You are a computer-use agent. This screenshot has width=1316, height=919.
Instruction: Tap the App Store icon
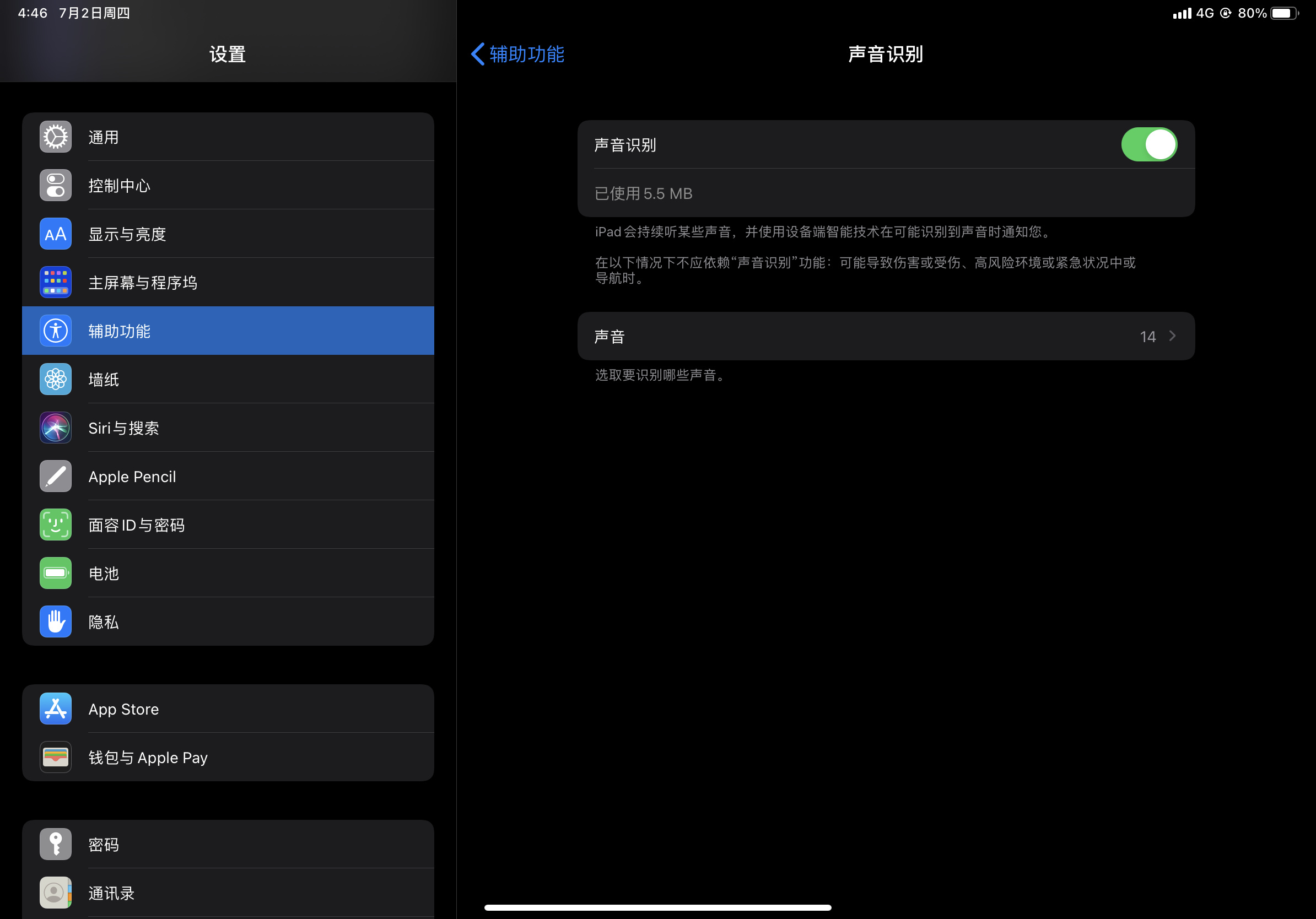(56, 709)
